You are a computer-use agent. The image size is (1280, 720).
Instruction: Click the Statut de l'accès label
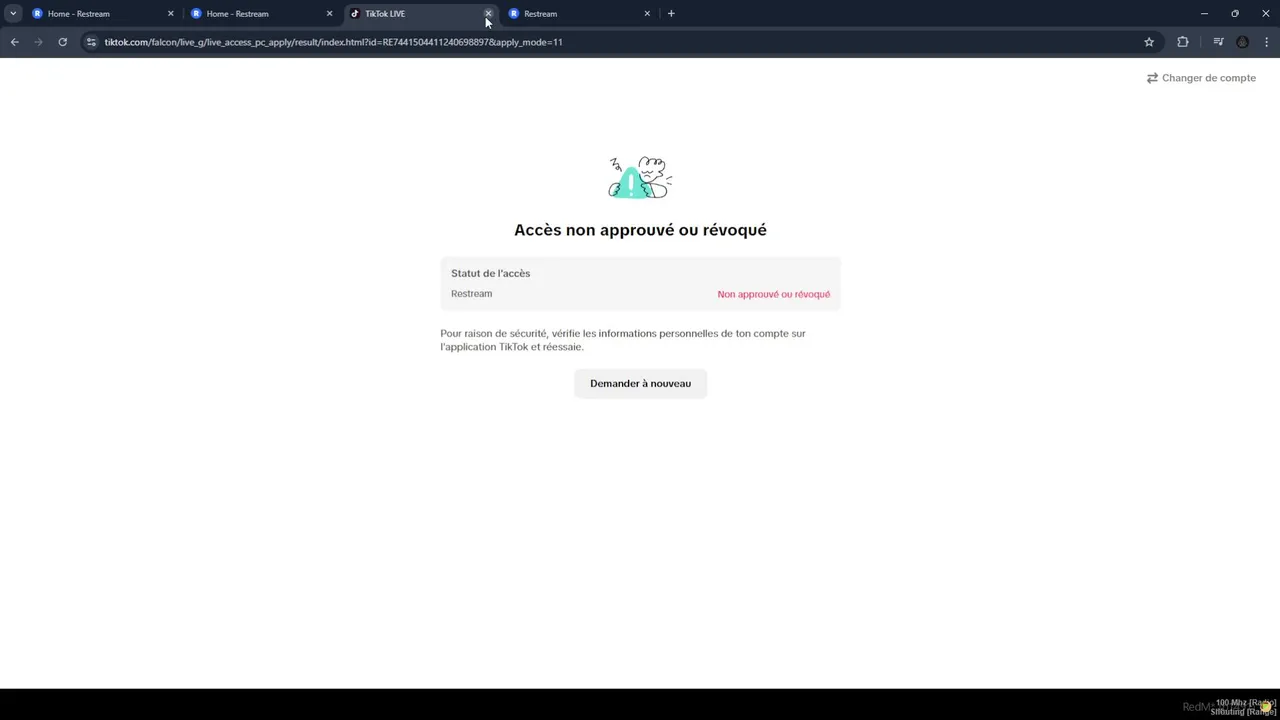click(x=490, y=273)
